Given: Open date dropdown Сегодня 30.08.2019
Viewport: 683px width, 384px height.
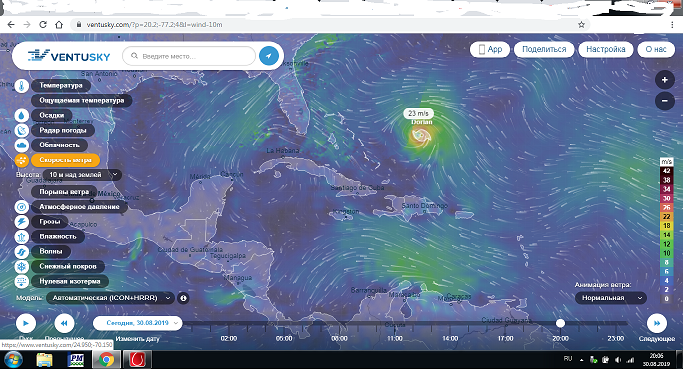Looking at the screenshot, I should [137, 323].
